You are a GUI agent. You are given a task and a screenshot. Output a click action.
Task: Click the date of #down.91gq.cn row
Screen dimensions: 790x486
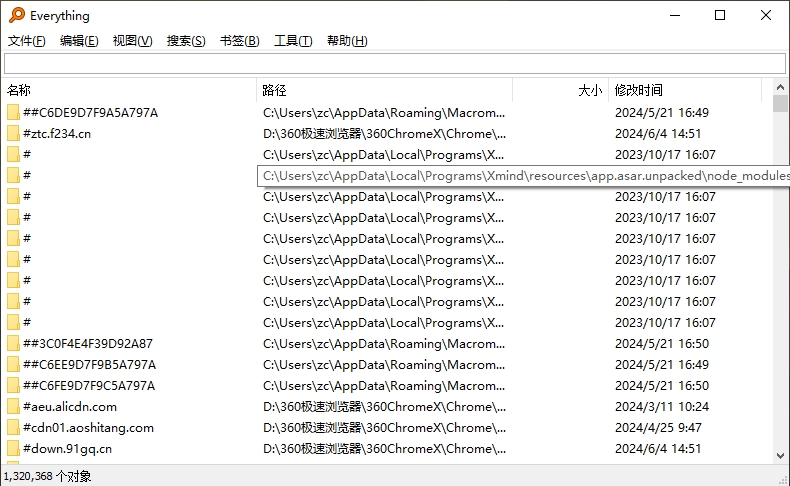pyautogui.click(x=658, y=449)
